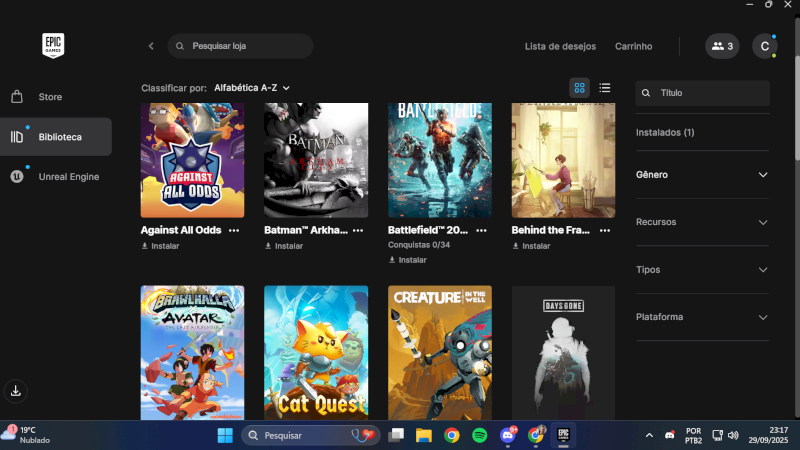The image size is (800, 450).
Task: Open options menu for Against All Odds
Action: click(x=234, y=230)
